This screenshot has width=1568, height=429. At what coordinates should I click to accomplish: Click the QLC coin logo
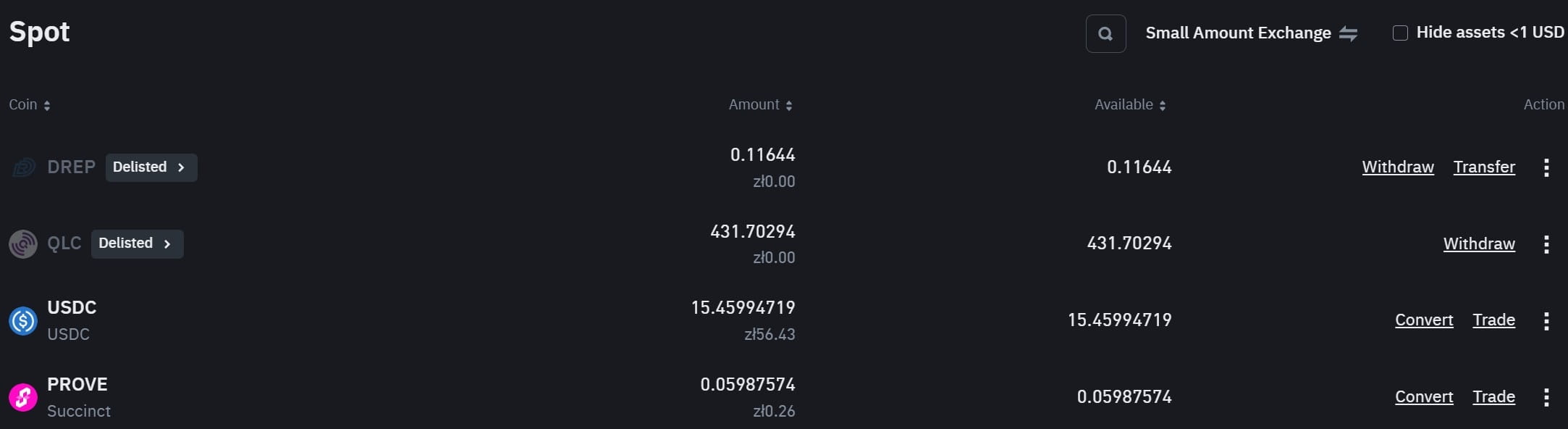tap(23, 244)
